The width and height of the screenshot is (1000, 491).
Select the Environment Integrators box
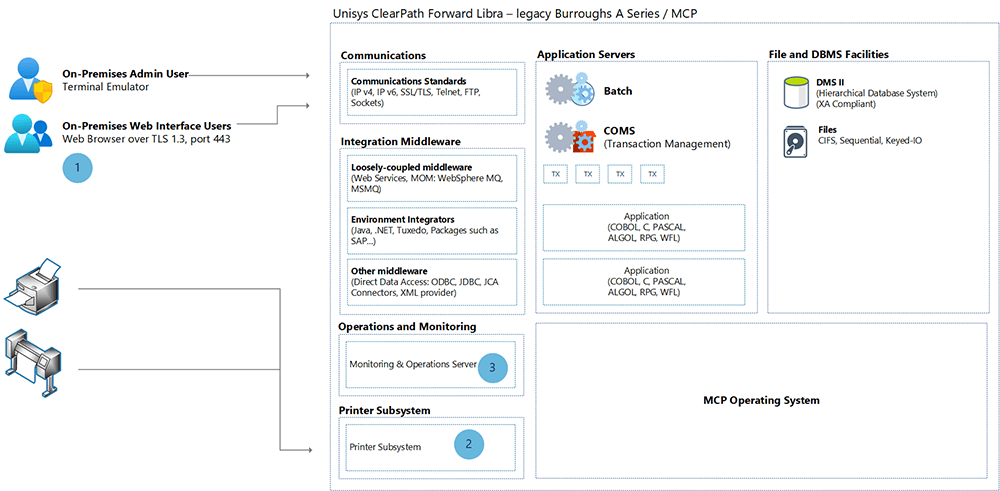(432, 230)
